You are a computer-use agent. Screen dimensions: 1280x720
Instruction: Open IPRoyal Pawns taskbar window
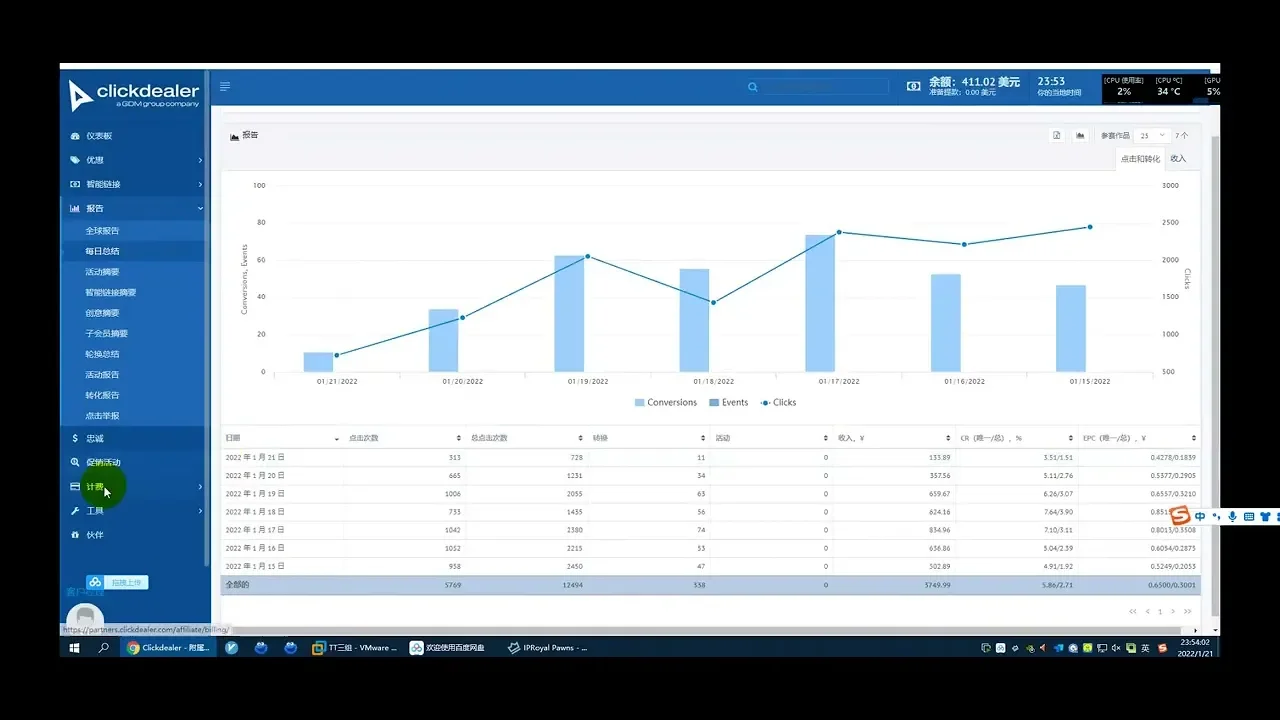click(x=547, y=648)
